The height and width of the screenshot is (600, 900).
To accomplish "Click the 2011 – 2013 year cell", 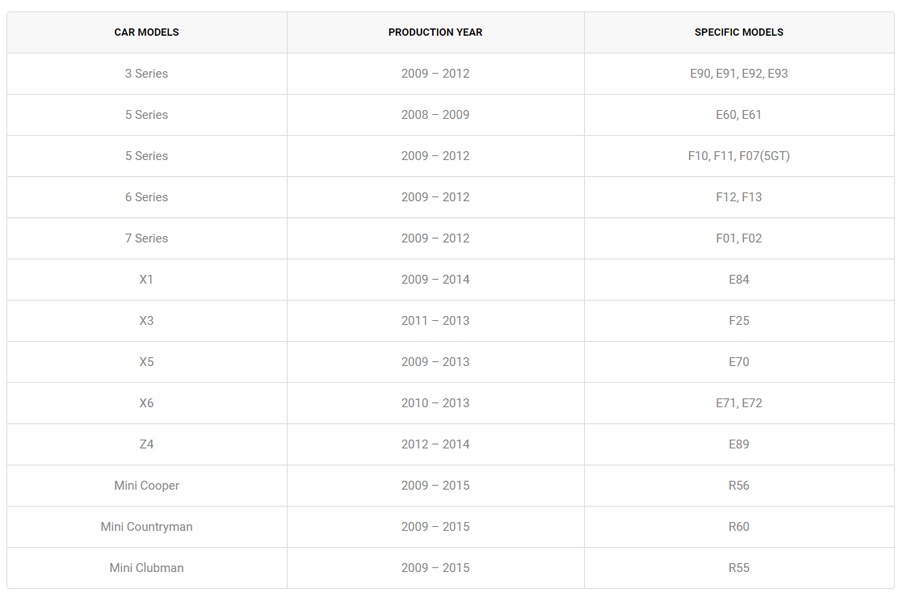I will pos(435,321).
